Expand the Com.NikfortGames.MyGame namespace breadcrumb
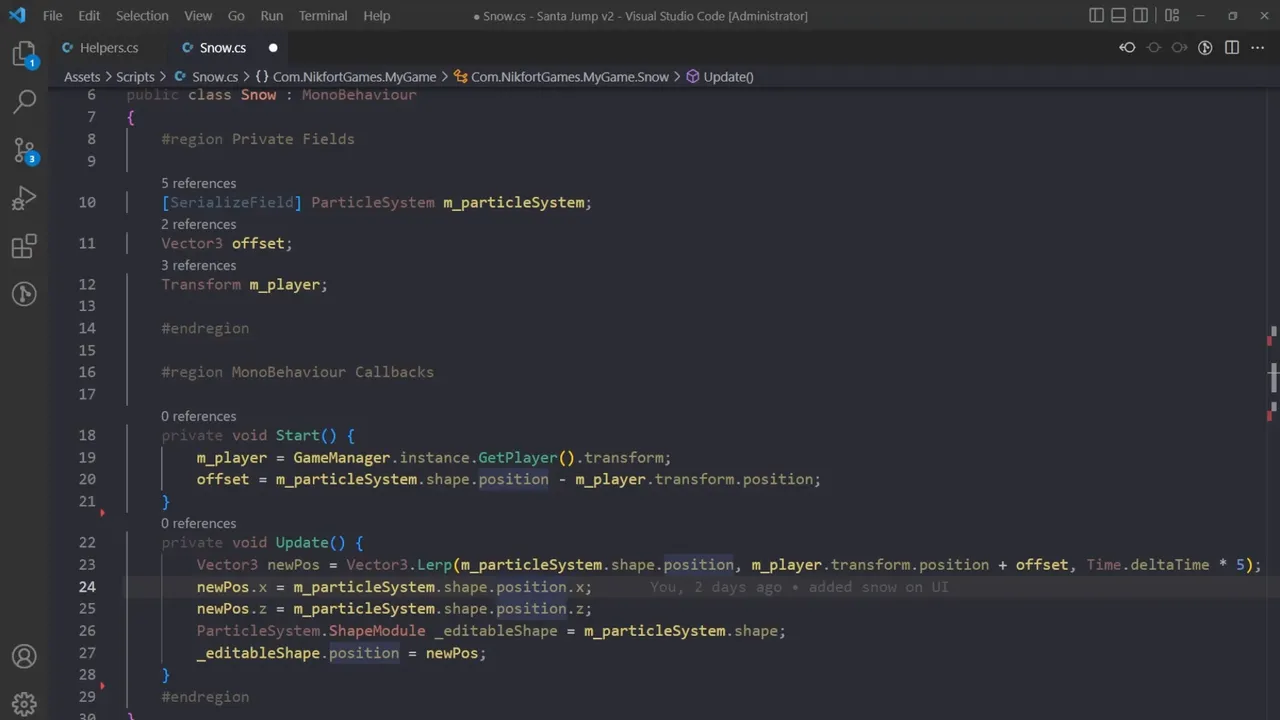1280x720 pixels. click(x=346, y=76)
